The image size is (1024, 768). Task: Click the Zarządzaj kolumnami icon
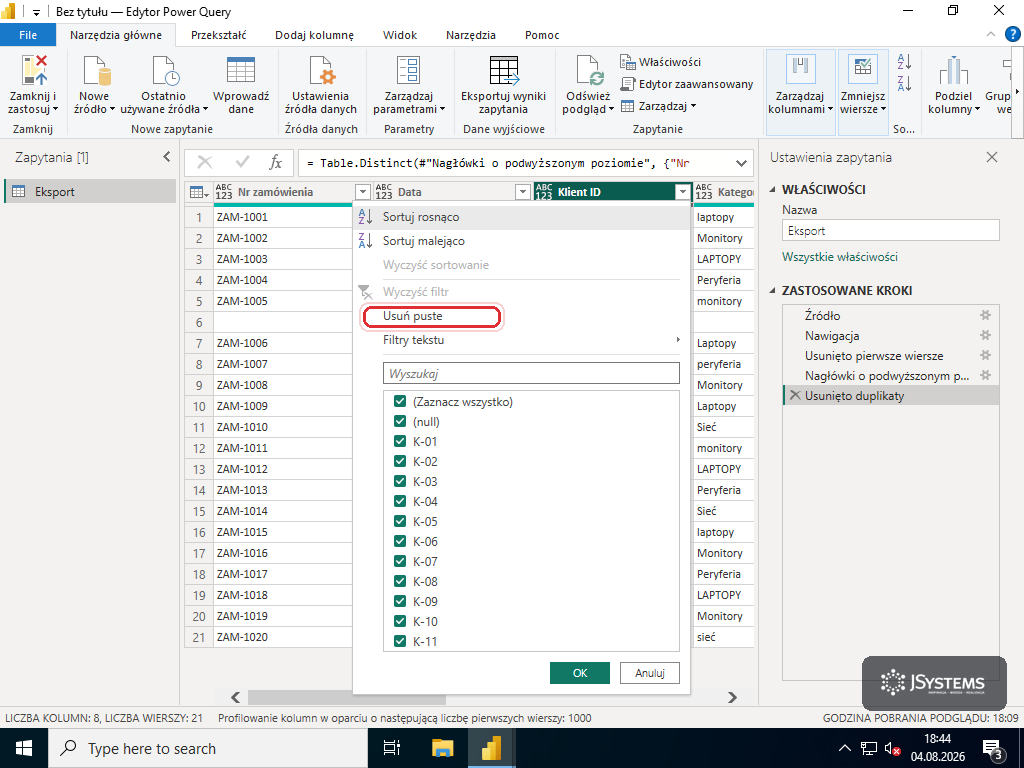point(801,71)
